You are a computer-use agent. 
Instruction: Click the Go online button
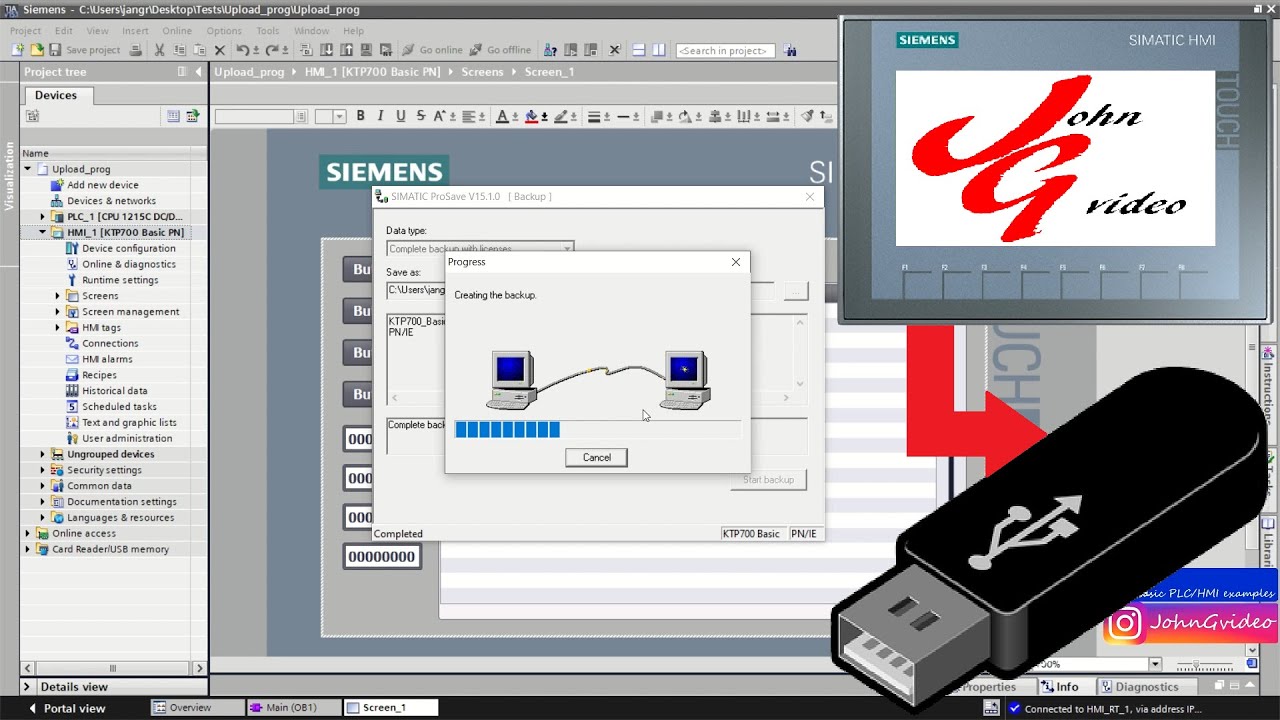point(433,50)
